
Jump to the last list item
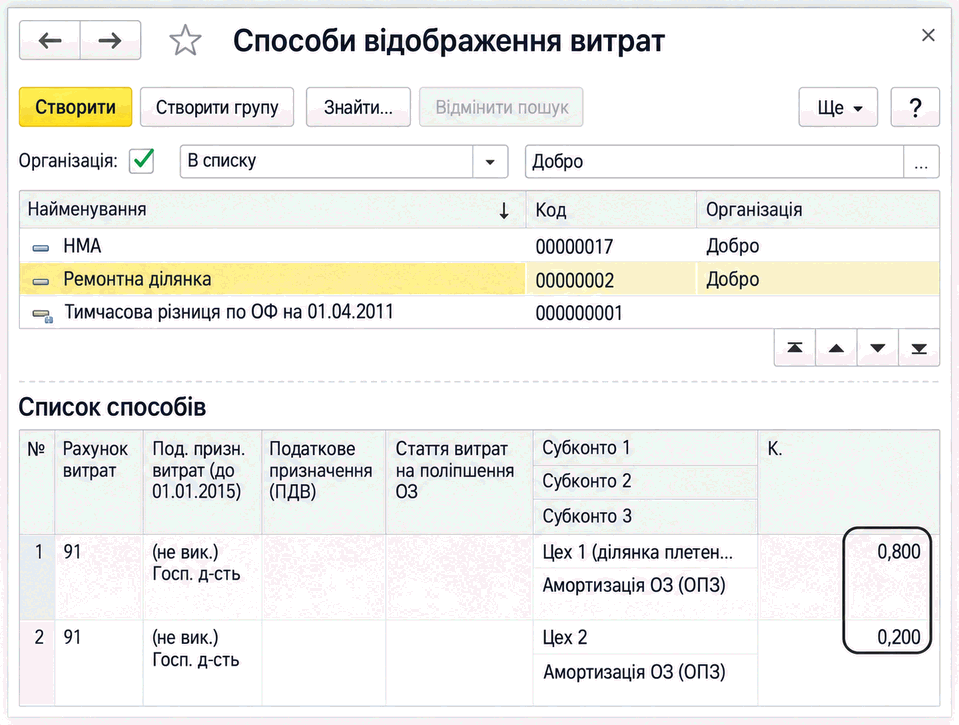pos(919,348)
